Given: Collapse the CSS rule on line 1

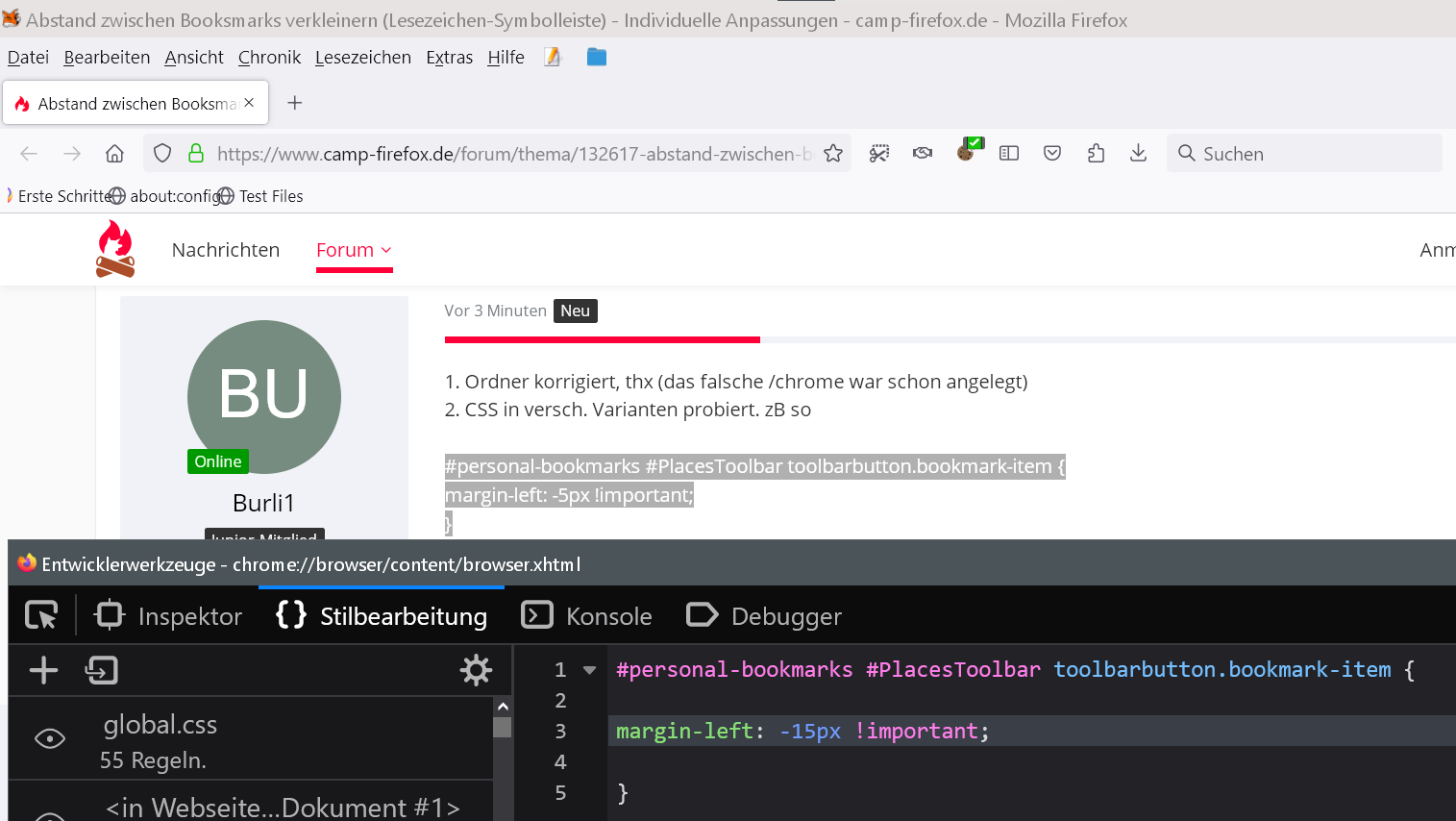Looking at the screenshot, I should click(589, 670).
